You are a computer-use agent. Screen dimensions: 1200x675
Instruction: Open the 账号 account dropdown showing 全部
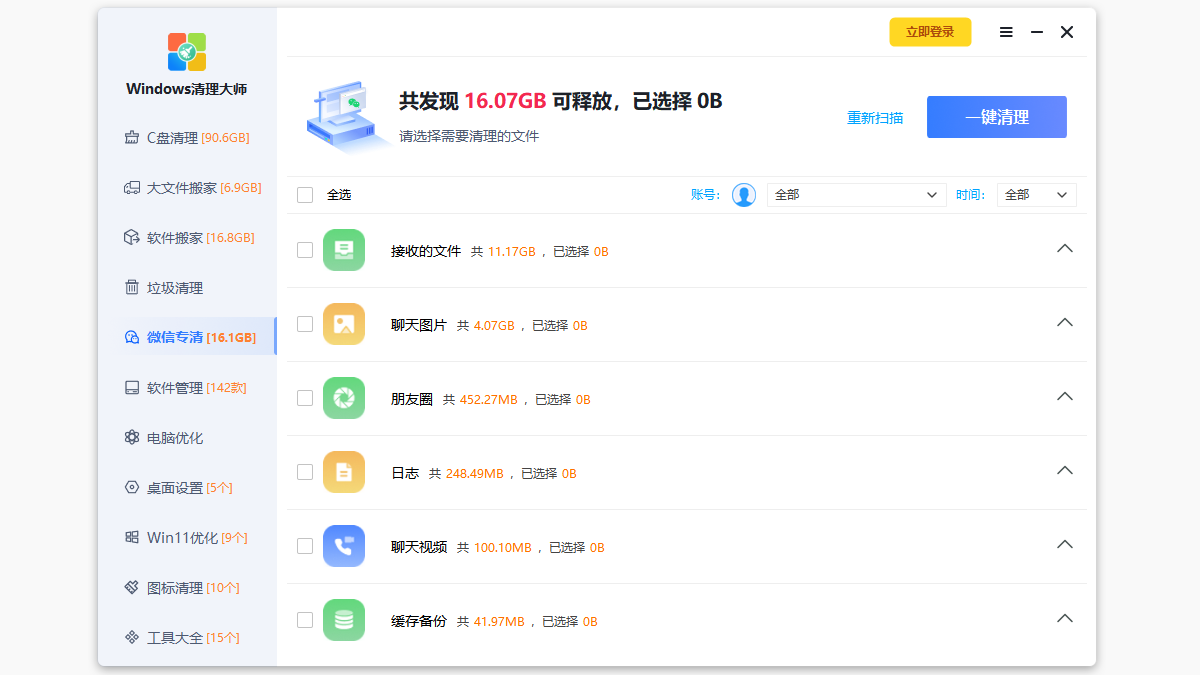[x=857, y=195]
